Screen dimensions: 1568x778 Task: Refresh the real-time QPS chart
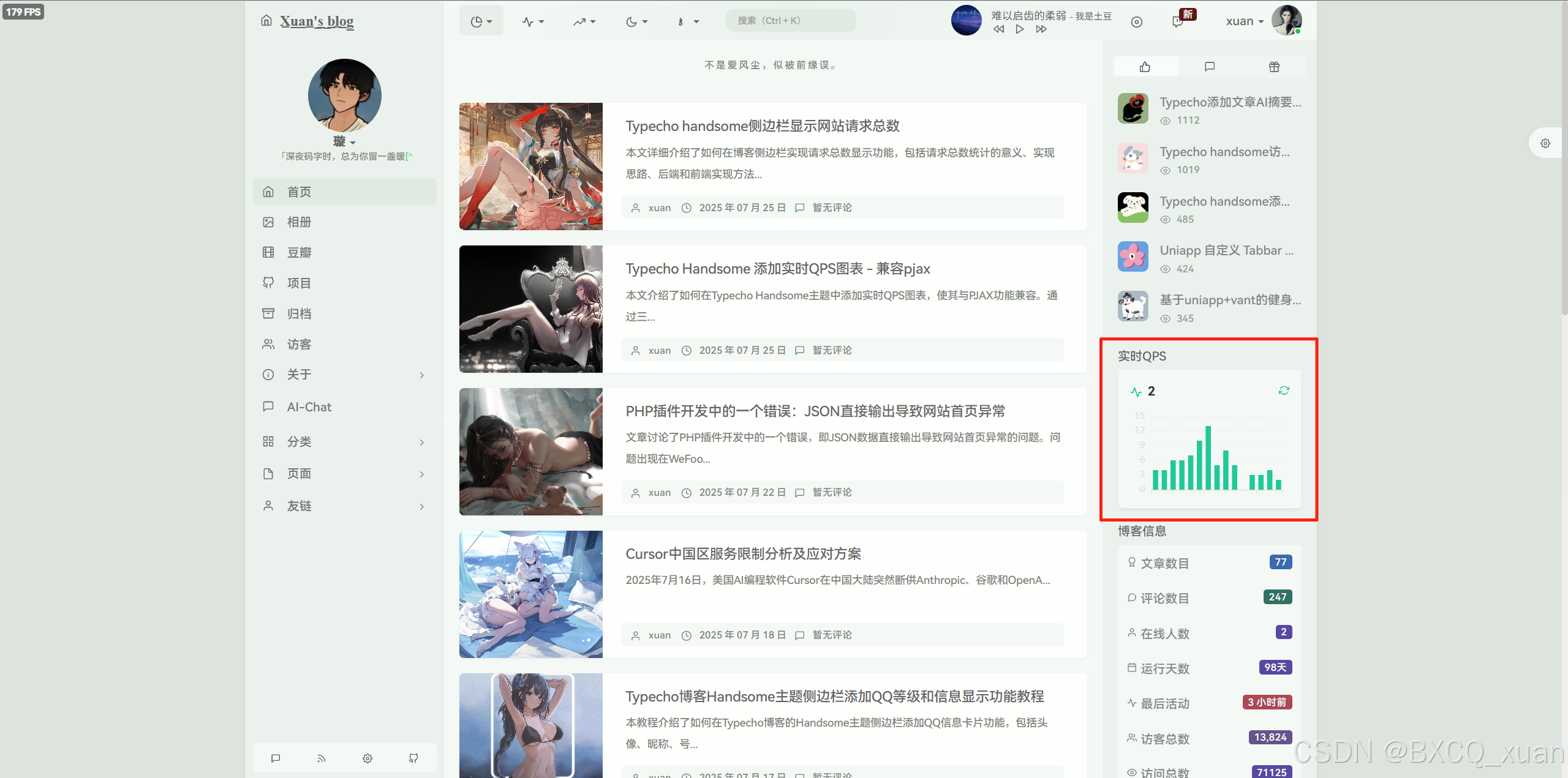pos(1284,391)
